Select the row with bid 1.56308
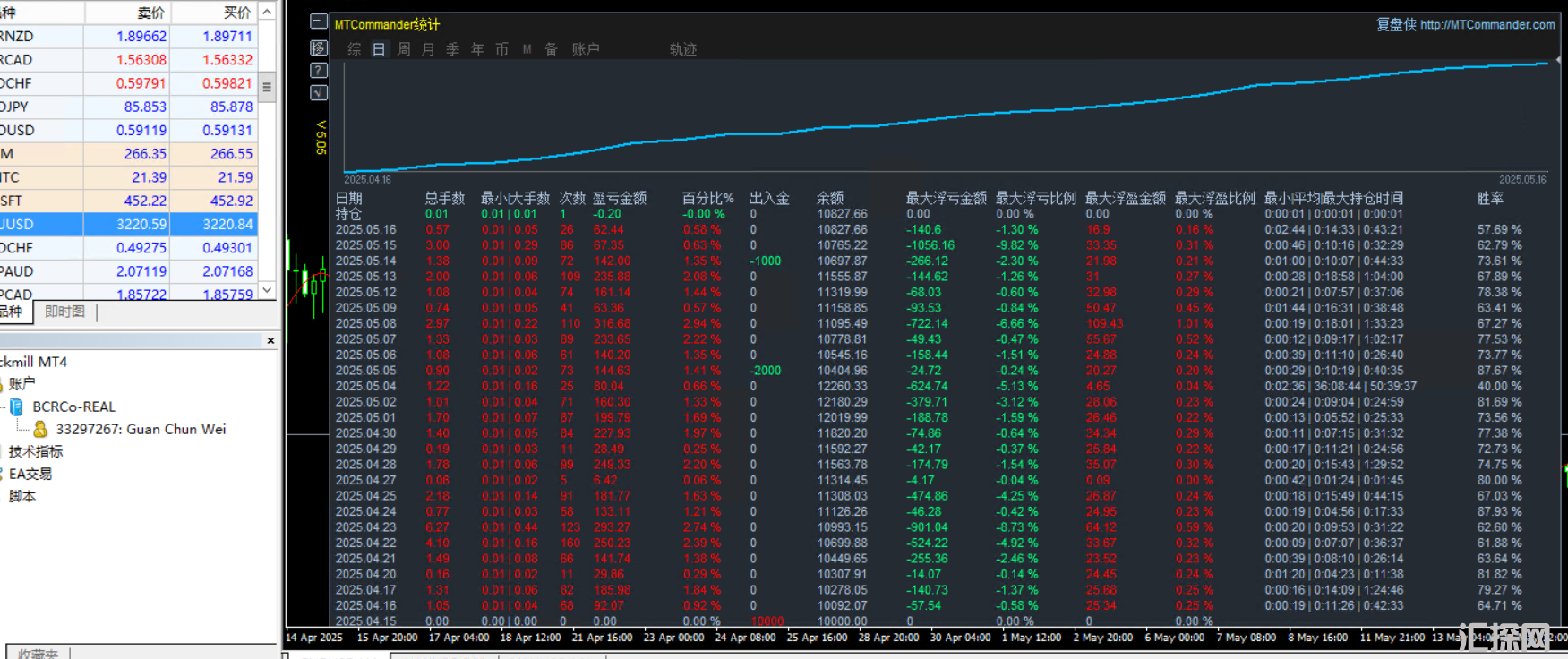This screenshot has height=659, width=1568. 129,59
